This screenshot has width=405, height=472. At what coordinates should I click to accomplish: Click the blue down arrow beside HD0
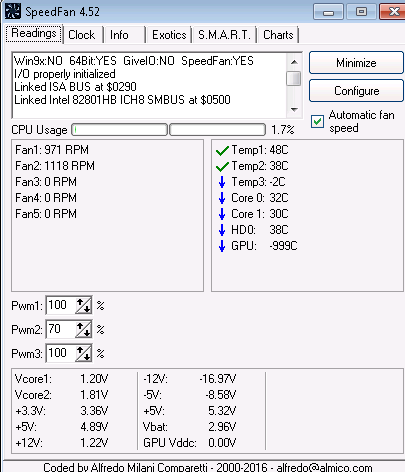[222, 230]
